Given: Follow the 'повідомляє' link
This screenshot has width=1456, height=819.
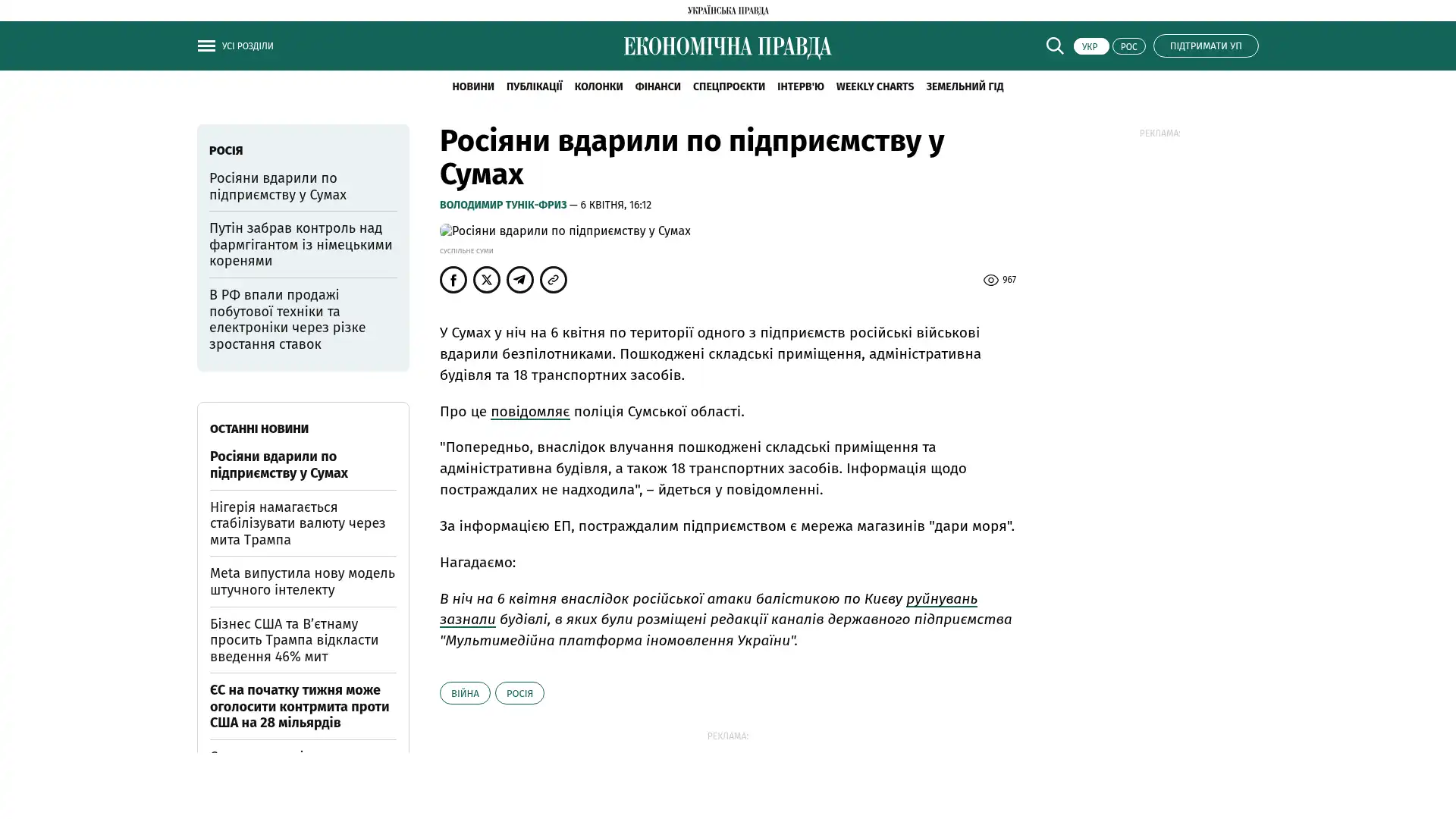Looking at the screenshot, I should click(530, 411).
